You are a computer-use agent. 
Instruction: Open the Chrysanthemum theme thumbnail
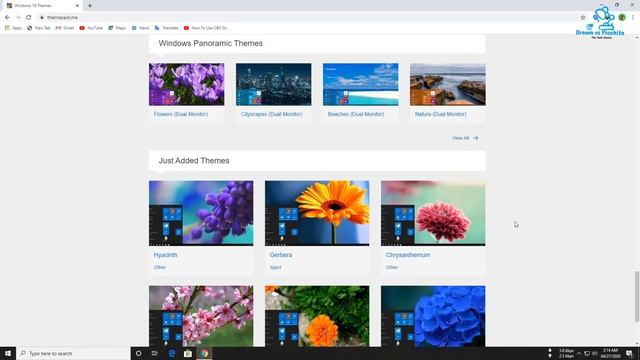click(433, 213)
